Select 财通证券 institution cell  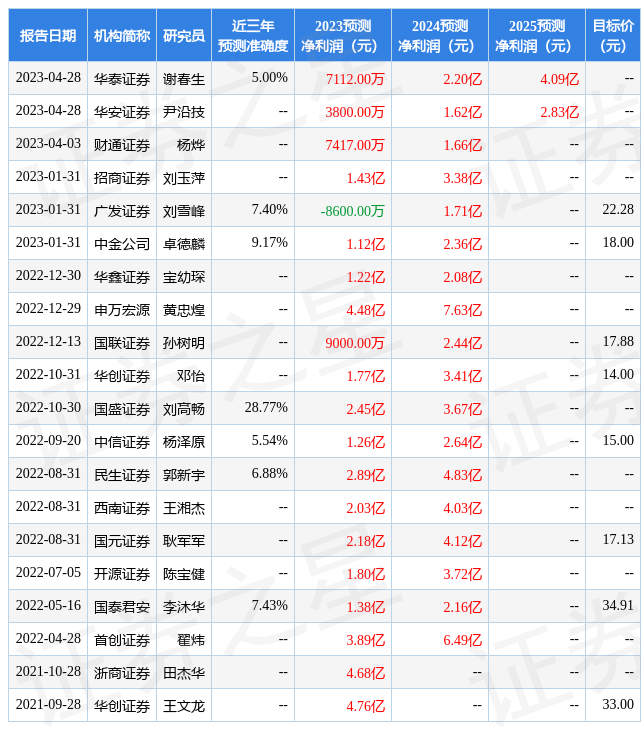click(x=122, y=145)
